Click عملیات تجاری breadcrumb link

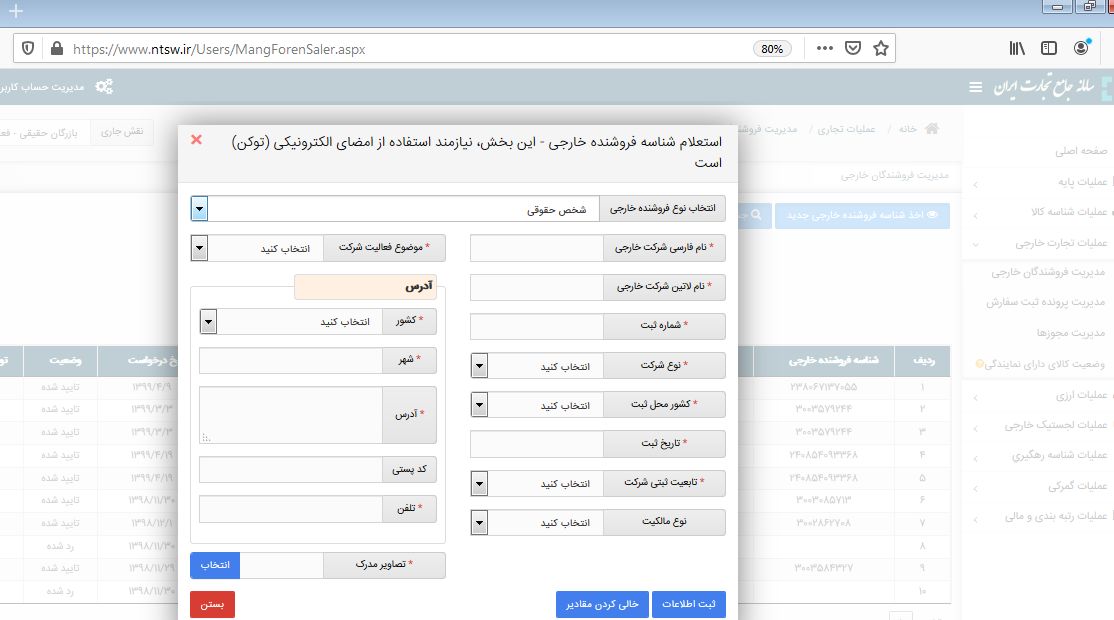click(845, 129)
